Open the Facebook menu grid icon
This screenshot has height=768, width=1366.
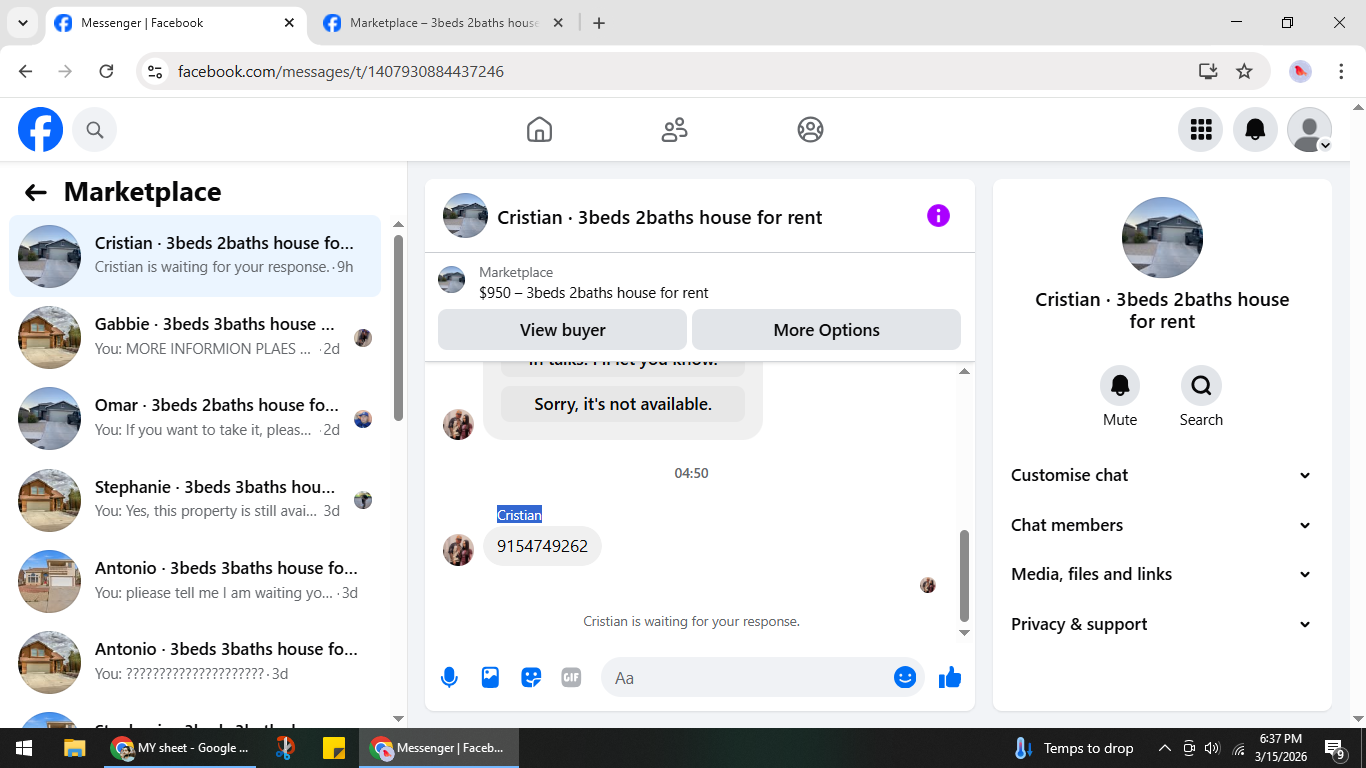1201,129
